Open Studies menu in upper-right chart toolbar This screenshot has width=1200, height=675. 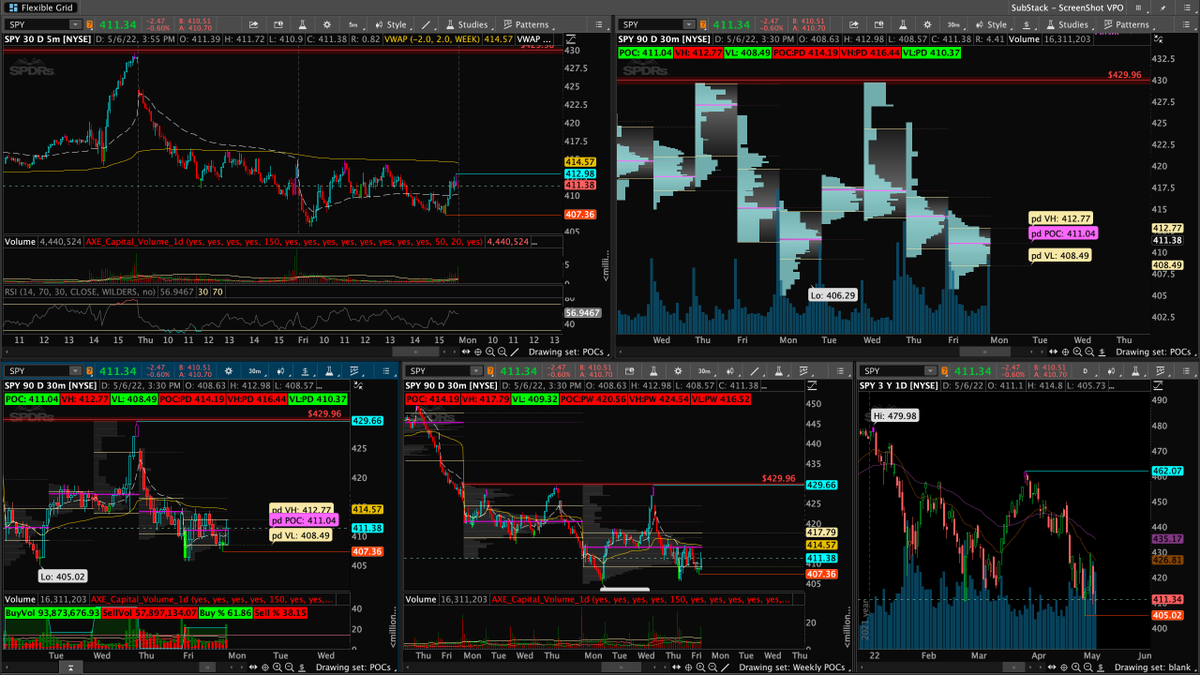click(1069, 24)
